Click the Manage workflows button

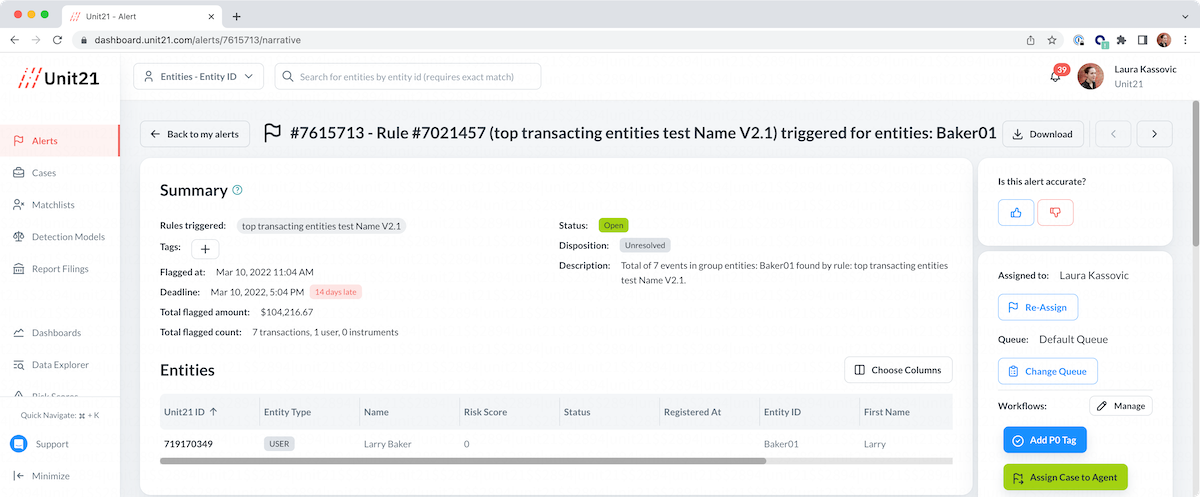coord(1121,406)
